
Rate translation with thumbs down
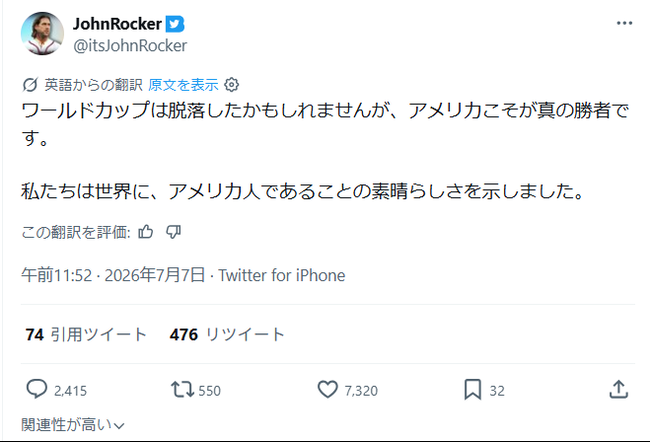click(x=173, y=232)
